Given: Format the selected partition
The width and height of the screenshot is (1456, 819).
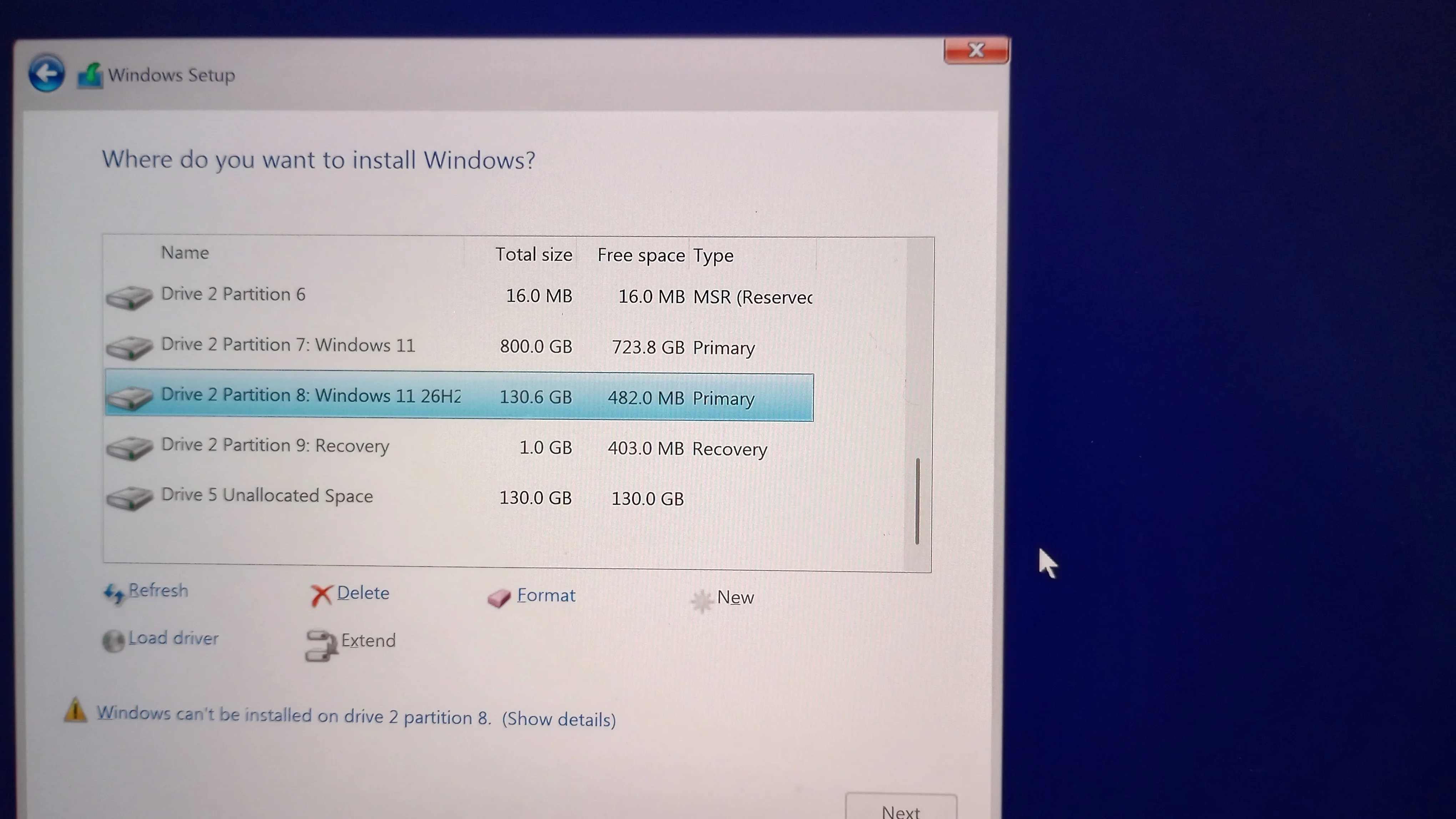Looking at the screenshot, I should tap(546, 595).
